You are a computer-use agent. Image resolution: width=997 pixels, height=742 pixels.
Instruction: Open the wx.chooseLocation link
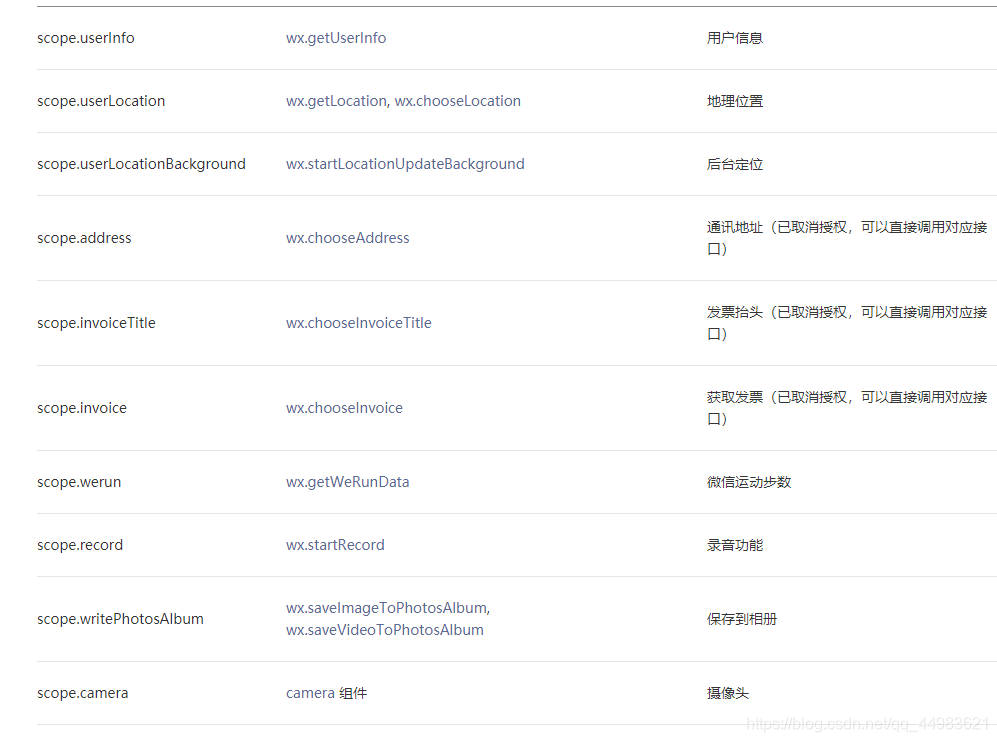(x=458, y=101)
